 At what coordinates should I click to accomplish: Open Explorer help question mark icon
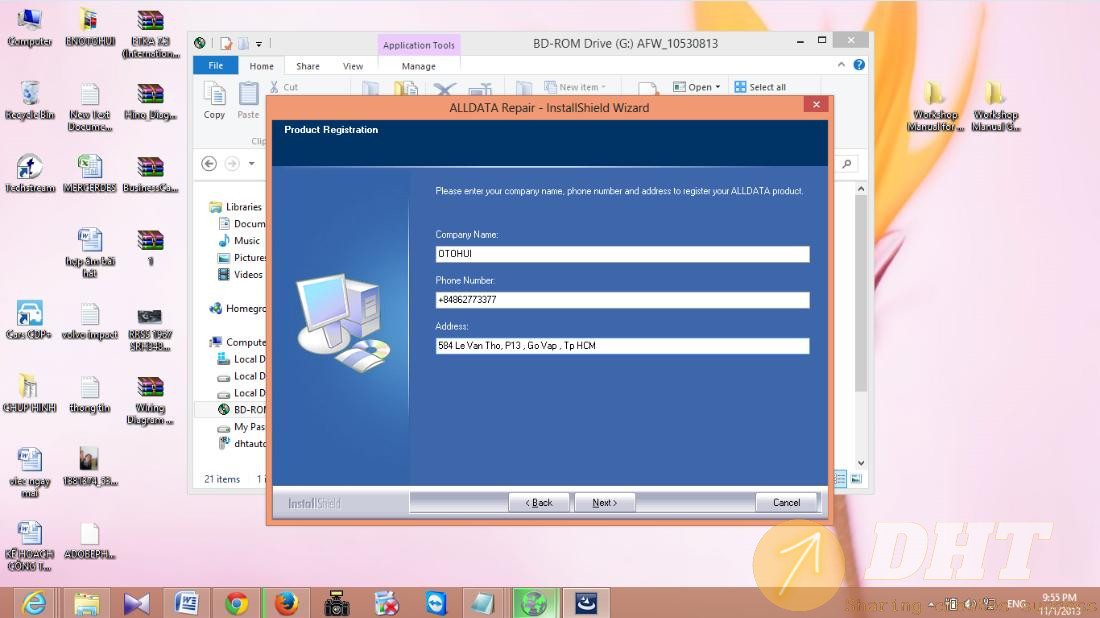pos(859,65)
